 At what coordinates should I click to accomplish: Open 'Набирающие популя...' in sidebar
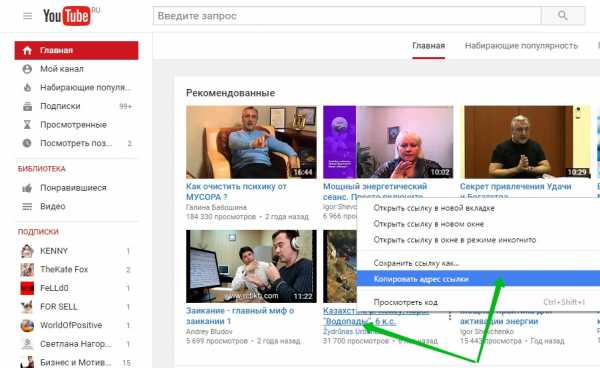[x=85, y=88]
